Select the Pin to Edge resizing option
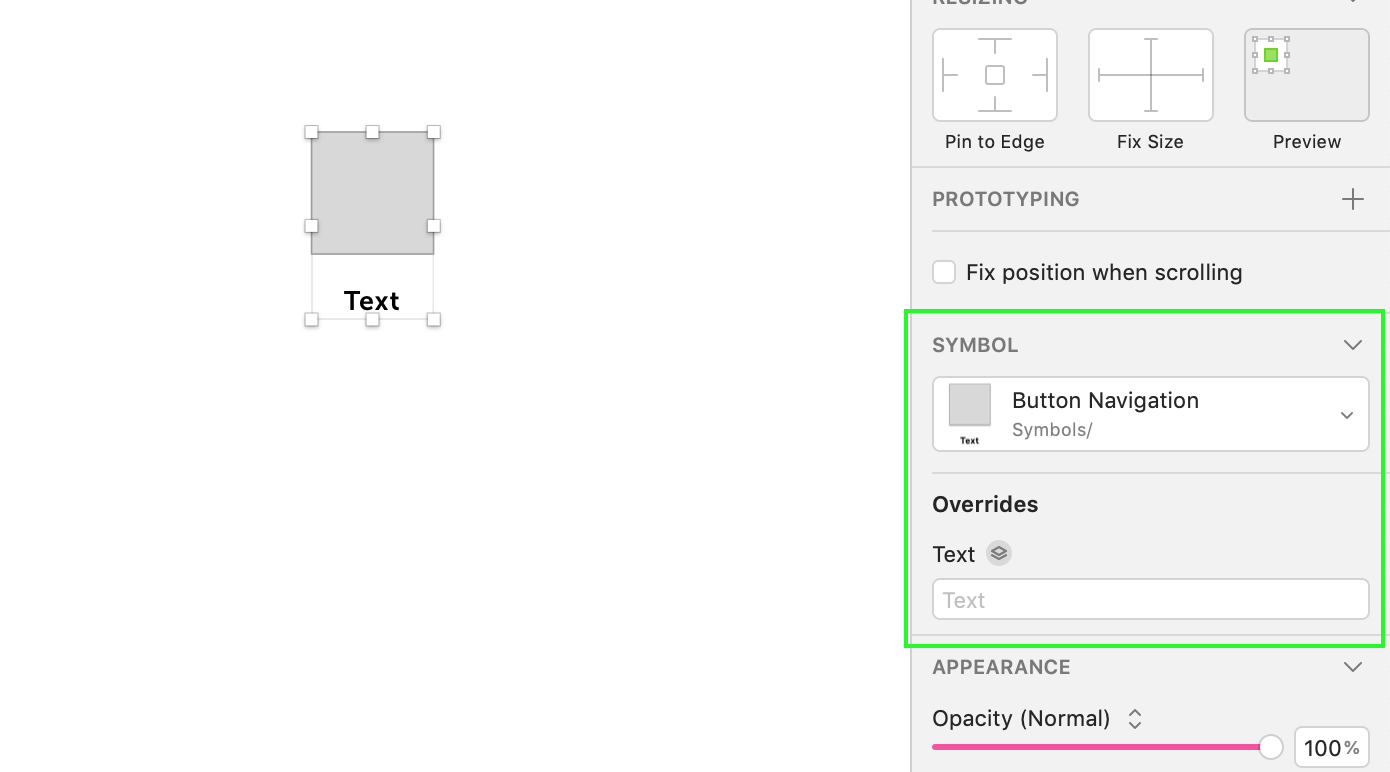1390x772 pixels. [994, 74]
